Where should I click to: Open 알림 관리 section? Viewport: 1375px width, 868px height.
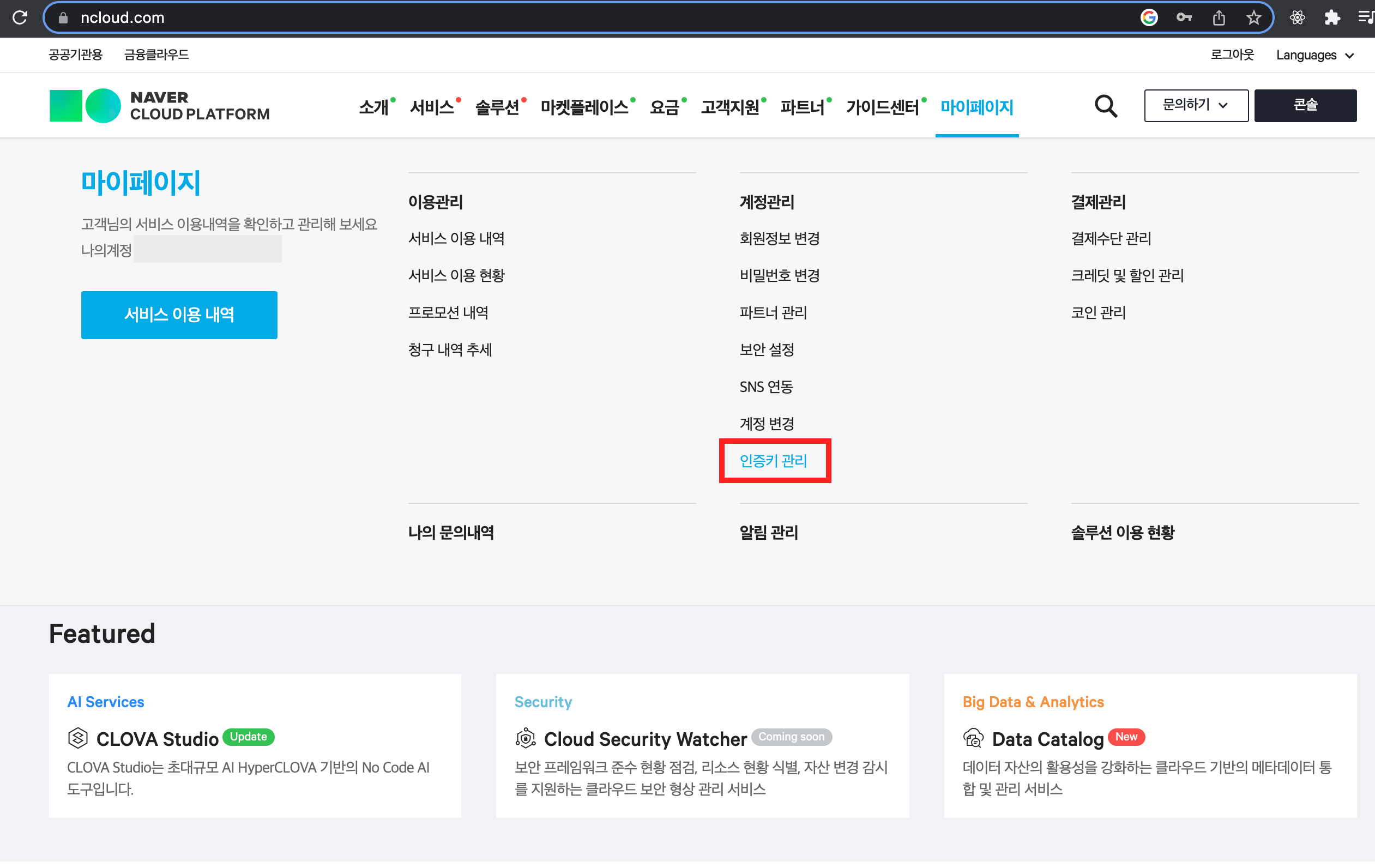[x=769, y=532]
